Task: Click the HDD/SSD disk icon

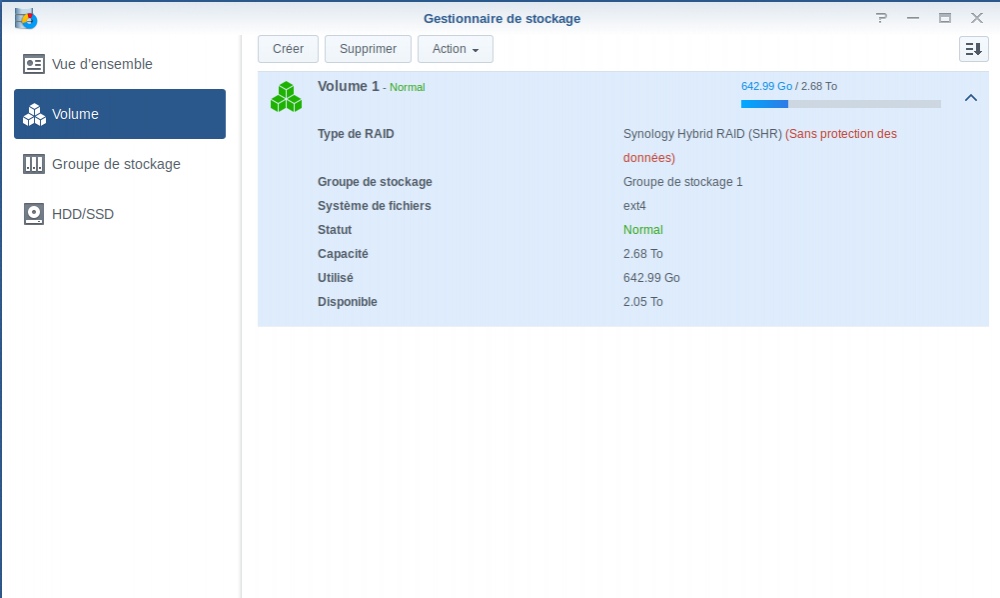Action: click(34, 214)
